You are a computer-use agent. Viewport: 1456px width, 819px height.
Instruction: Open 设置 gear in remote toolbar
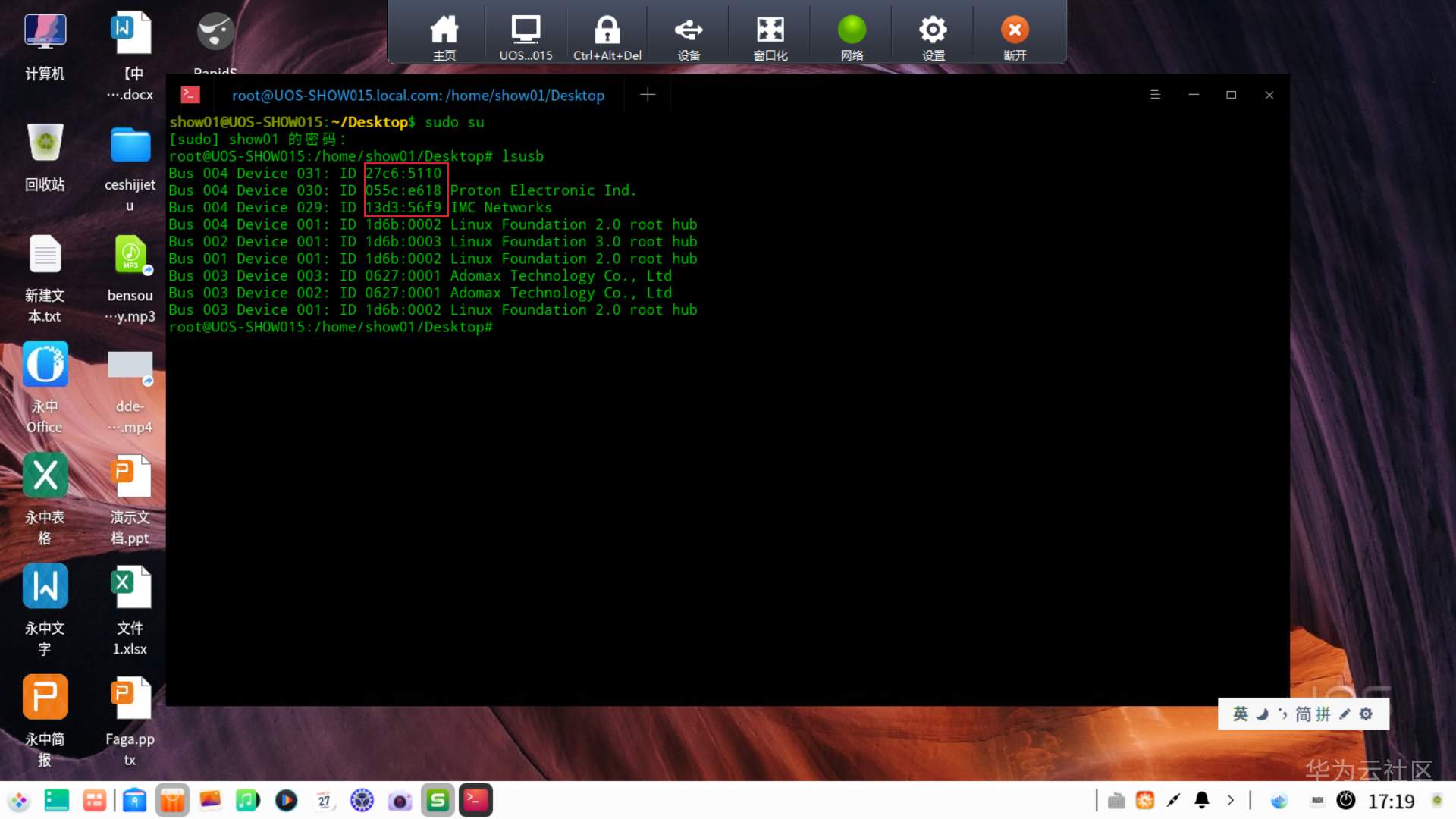click(933, 36)
